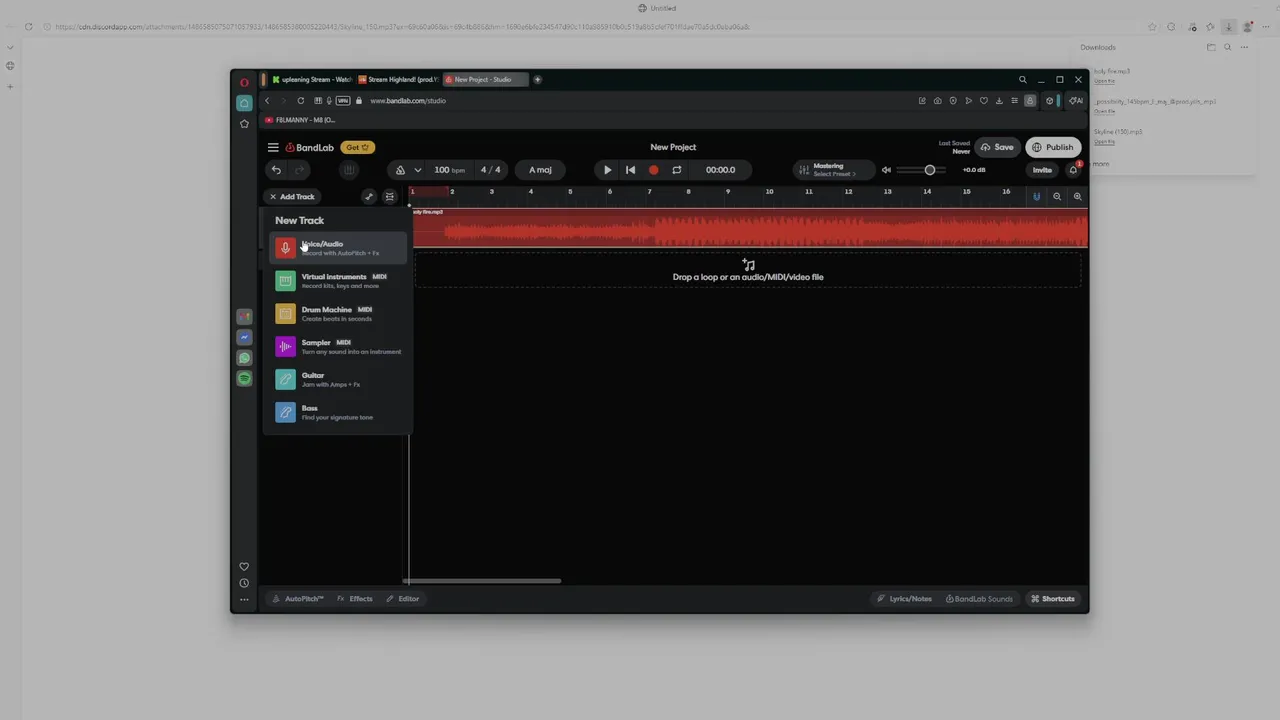The width and height of the screenshot is (1280, 720).
Task: Publish the project
Action: click(1053, 147)
